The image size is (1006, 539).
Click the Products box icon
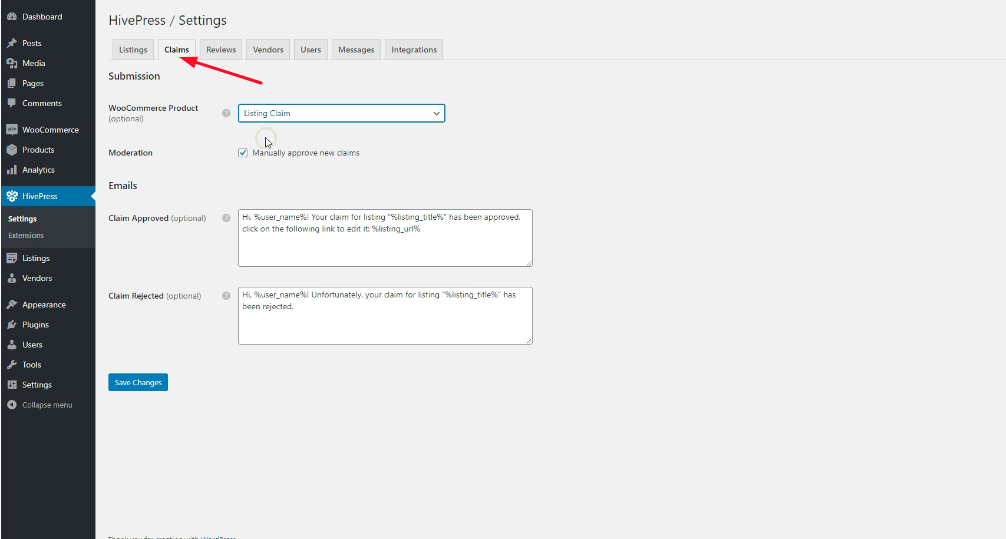tap(12, 150)
